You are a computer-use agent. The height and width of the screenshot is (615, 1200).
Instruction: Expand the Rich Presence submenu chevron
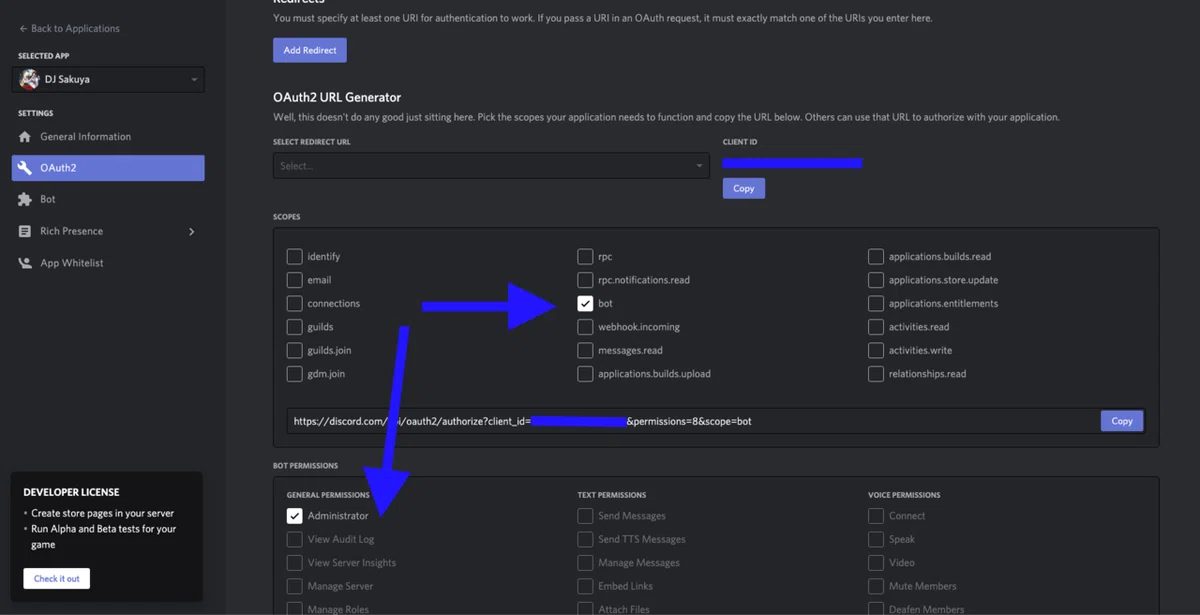tap(191, 232)
